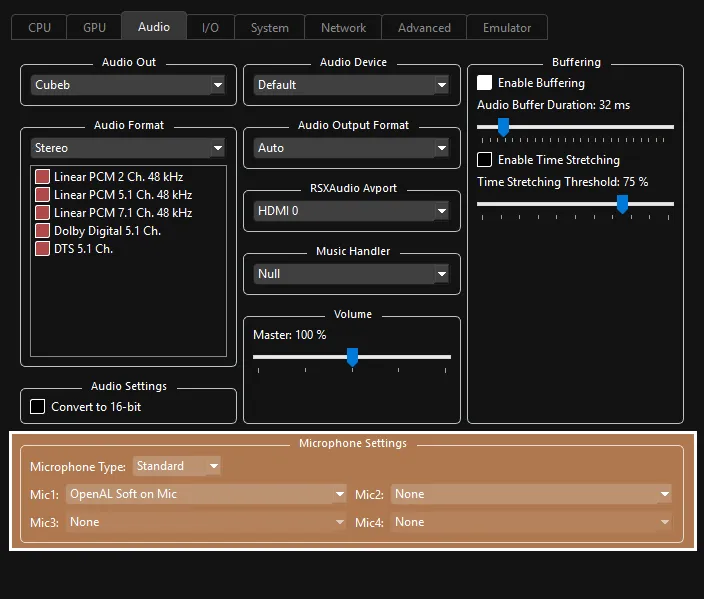Expand the Mic4 None dropdown

click(531, 522)
